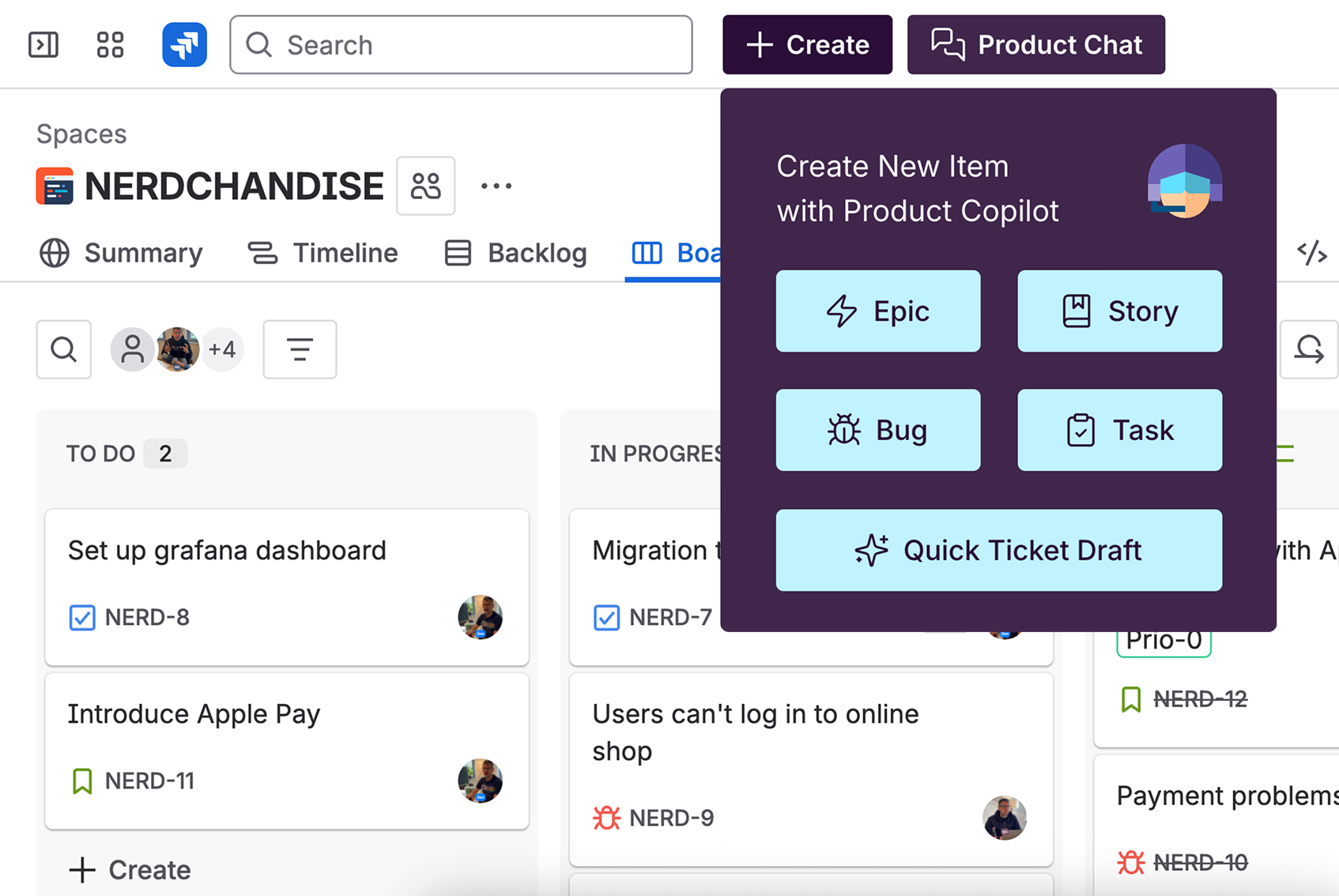Select Epic in Create New Item

tap(877, 311)
